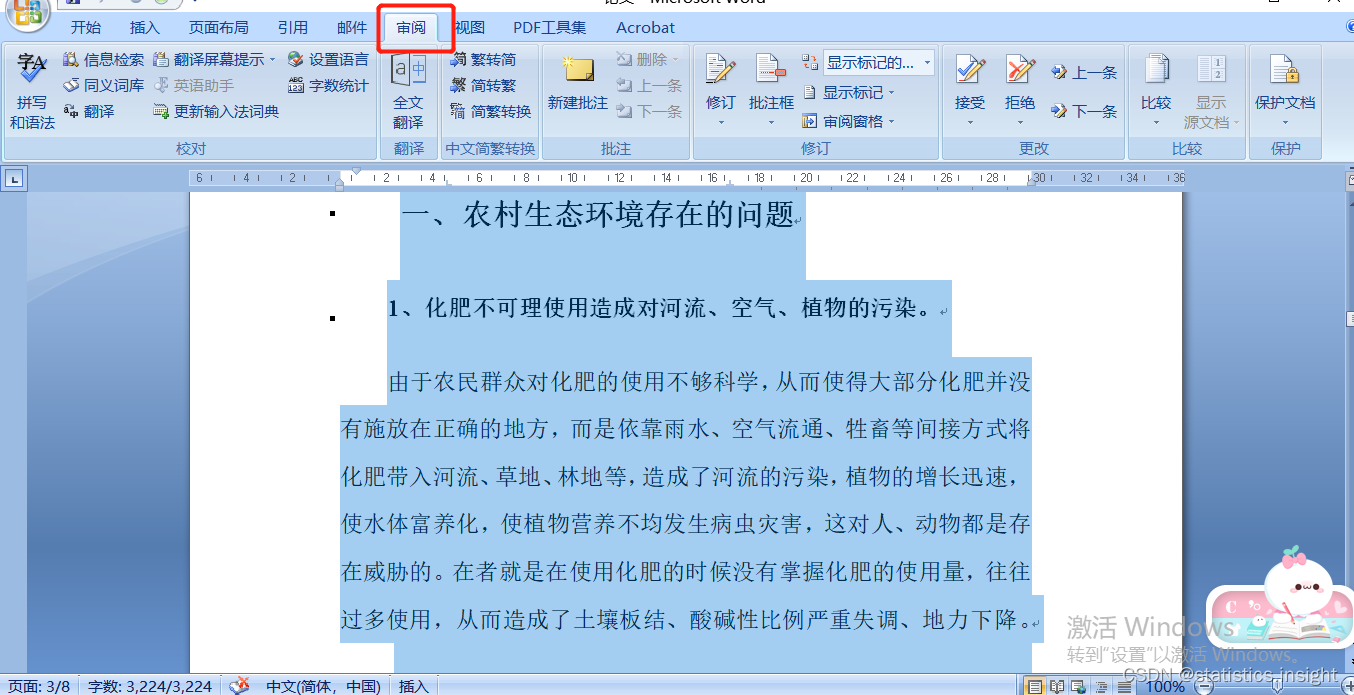Expand 审阅窗格 reviewing pane menu
The image size is (1354, 695).
click(848, 122)
